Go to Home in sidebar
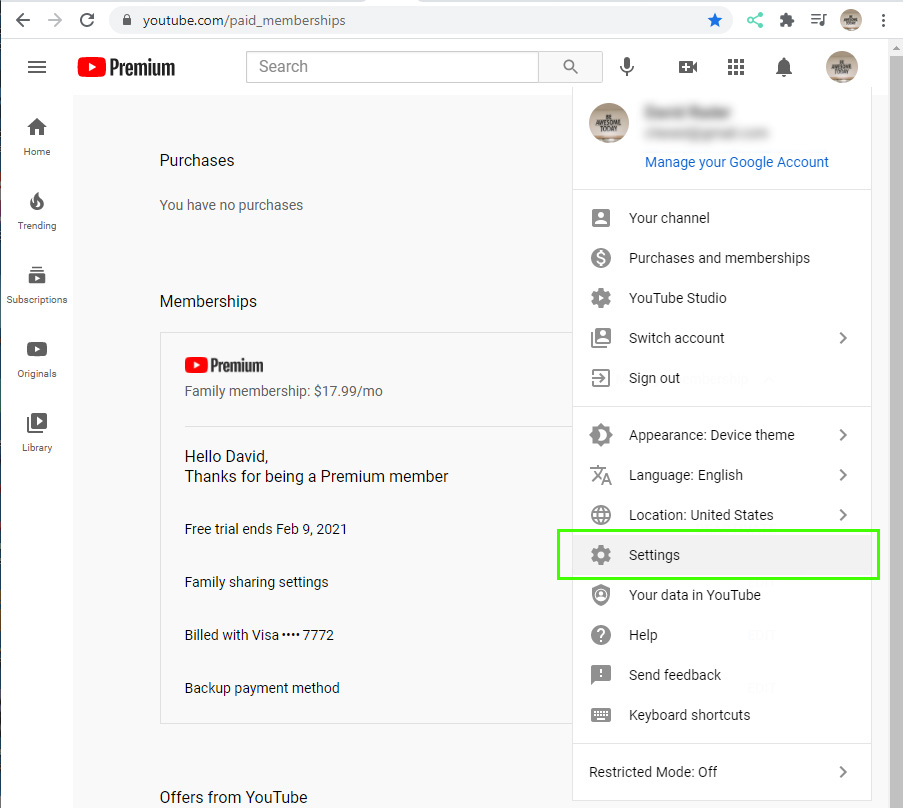 tap(37, 137)
